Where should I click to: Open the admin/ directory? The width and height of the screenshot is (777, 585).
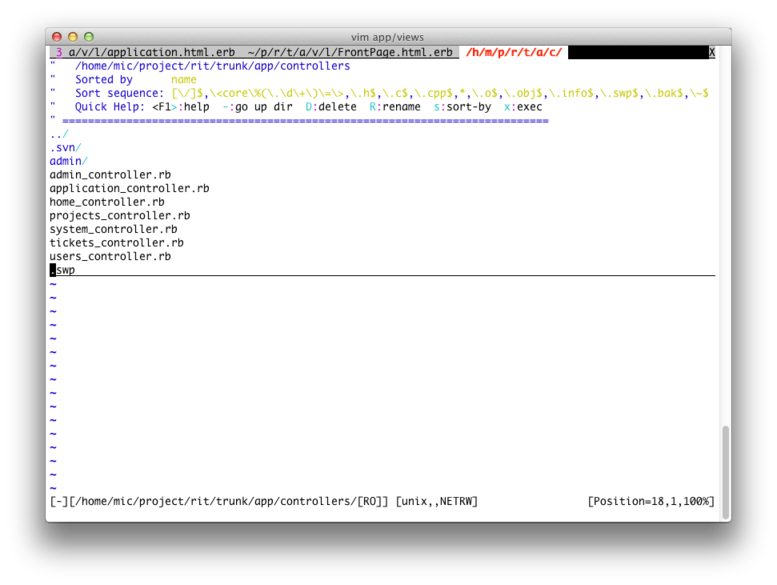click(x=68, y=161)
